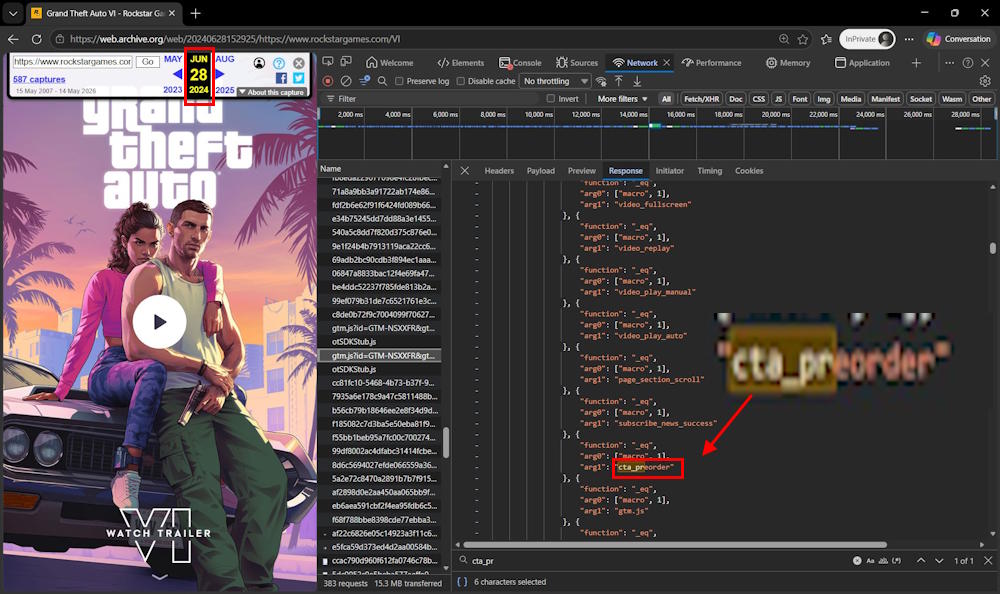The height and width of the screenshot is (594, 1000).
Task: Pretty-print the response with braces icon
Action: 462,581
